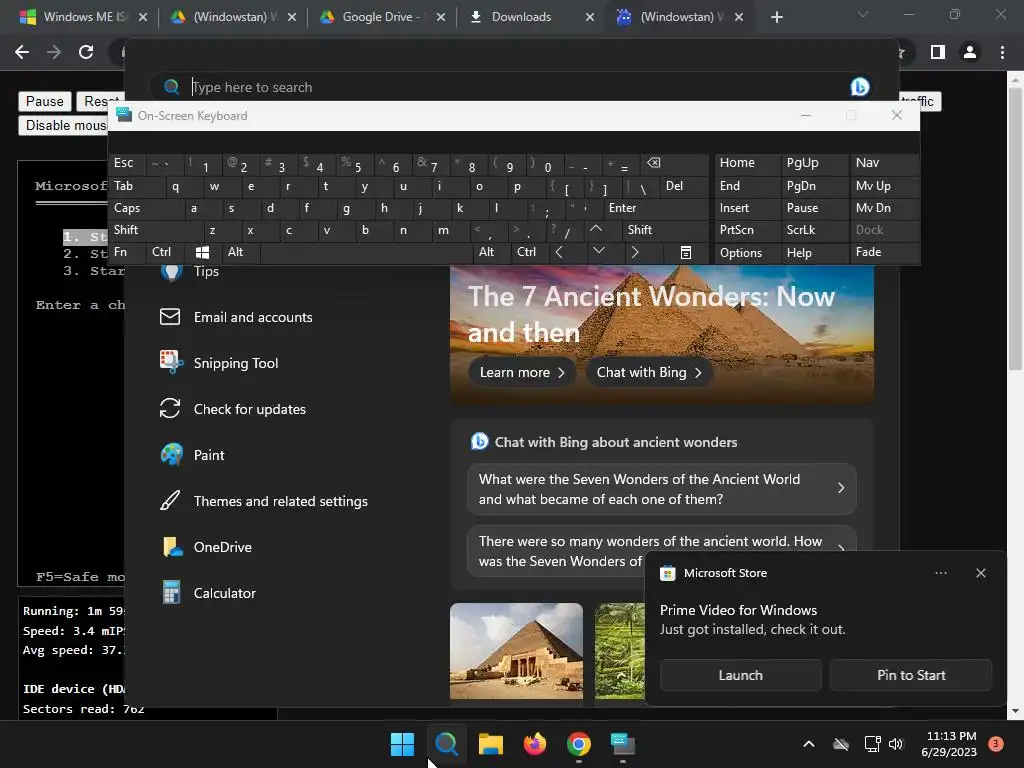This screenshot has height=768, width=1024.
Task: Open OneDrive from the app list
Action: tap(223, 547)
